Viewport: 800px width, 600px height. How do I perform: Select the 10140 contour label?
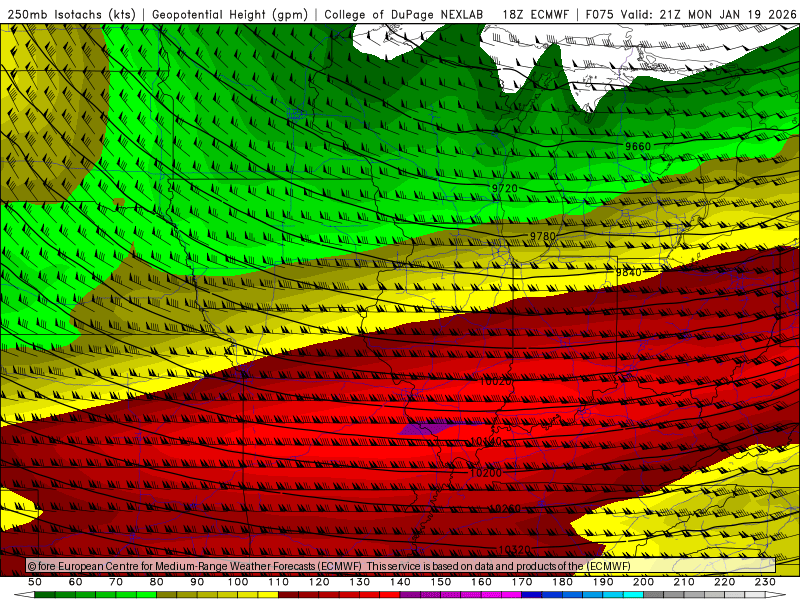[486, 441]
